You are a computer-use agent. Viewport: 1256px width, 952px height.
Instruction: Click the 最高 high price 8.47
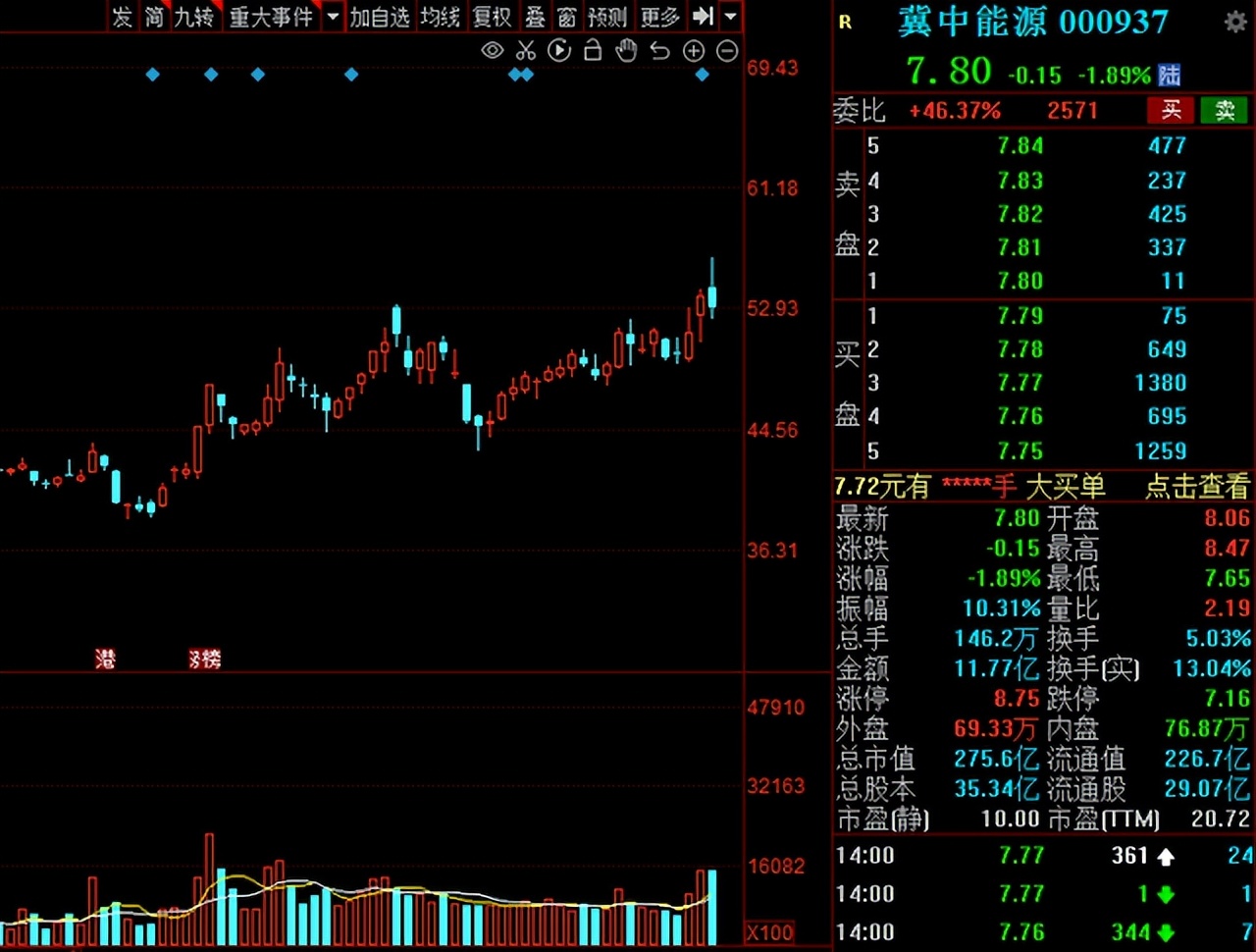[x=1228, y=548]
